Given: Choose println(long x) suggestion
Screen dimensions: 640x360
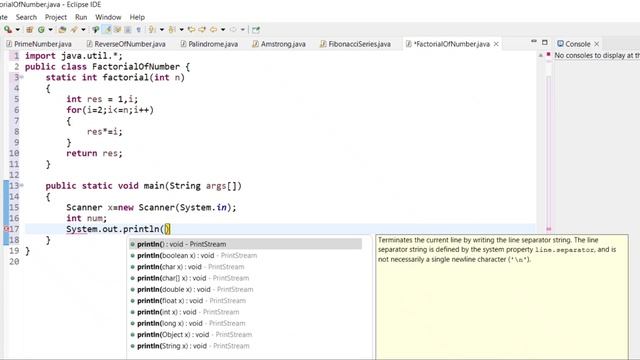Looking at the screenshot, I should click(245, 323).
